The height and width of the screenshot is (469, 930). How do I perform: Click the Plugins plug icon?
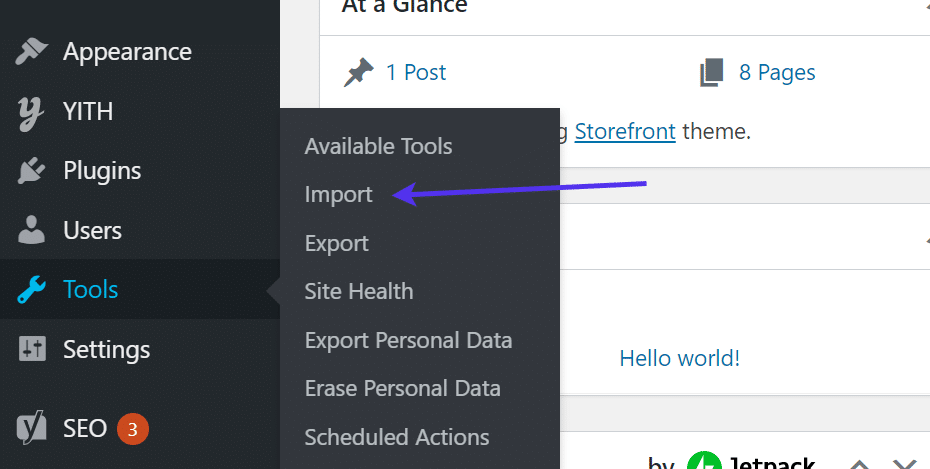click(31, 171)
